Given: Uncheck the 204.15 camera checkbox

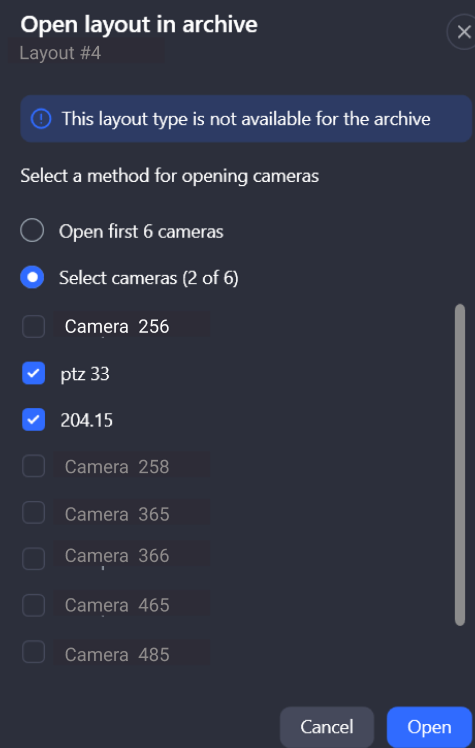Looking at the screenshot, I should tap(33, 420).
